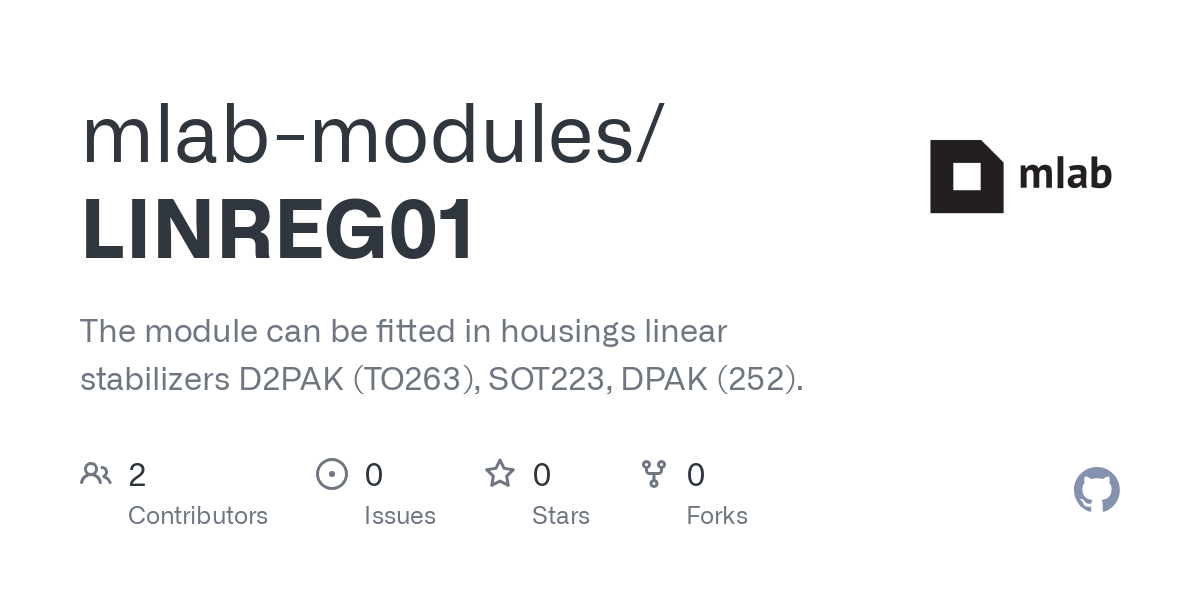
Task: Click the forks count of 0
Action: coord(696,475)
